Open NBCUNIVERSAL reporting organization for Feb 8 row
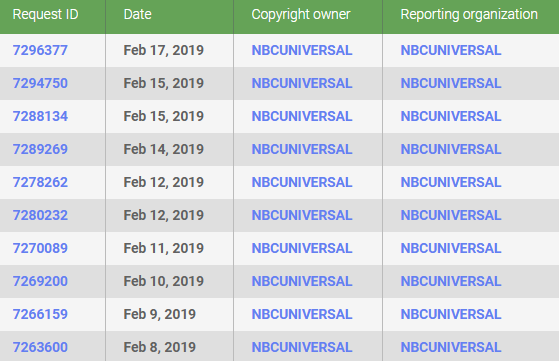Viewport: 559px width, 361px height. coord(451,347)
